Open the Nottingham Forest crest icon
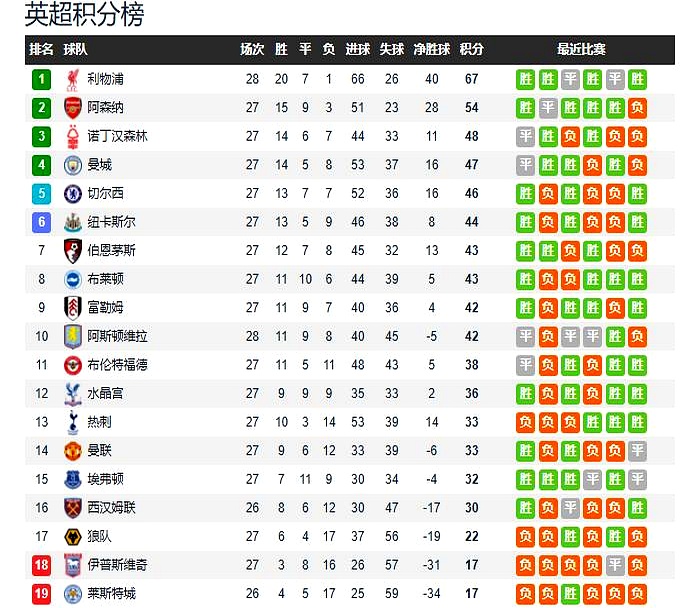Image resolution: width=682 pixels, height=608 pixels. point(72,137)
